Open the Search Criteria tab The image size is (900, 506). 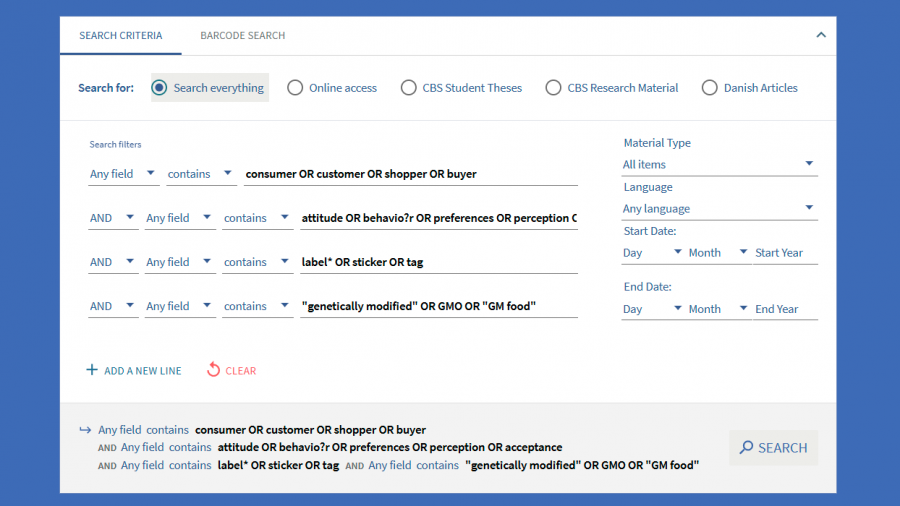pyautogui.click(x=120, y=36)
